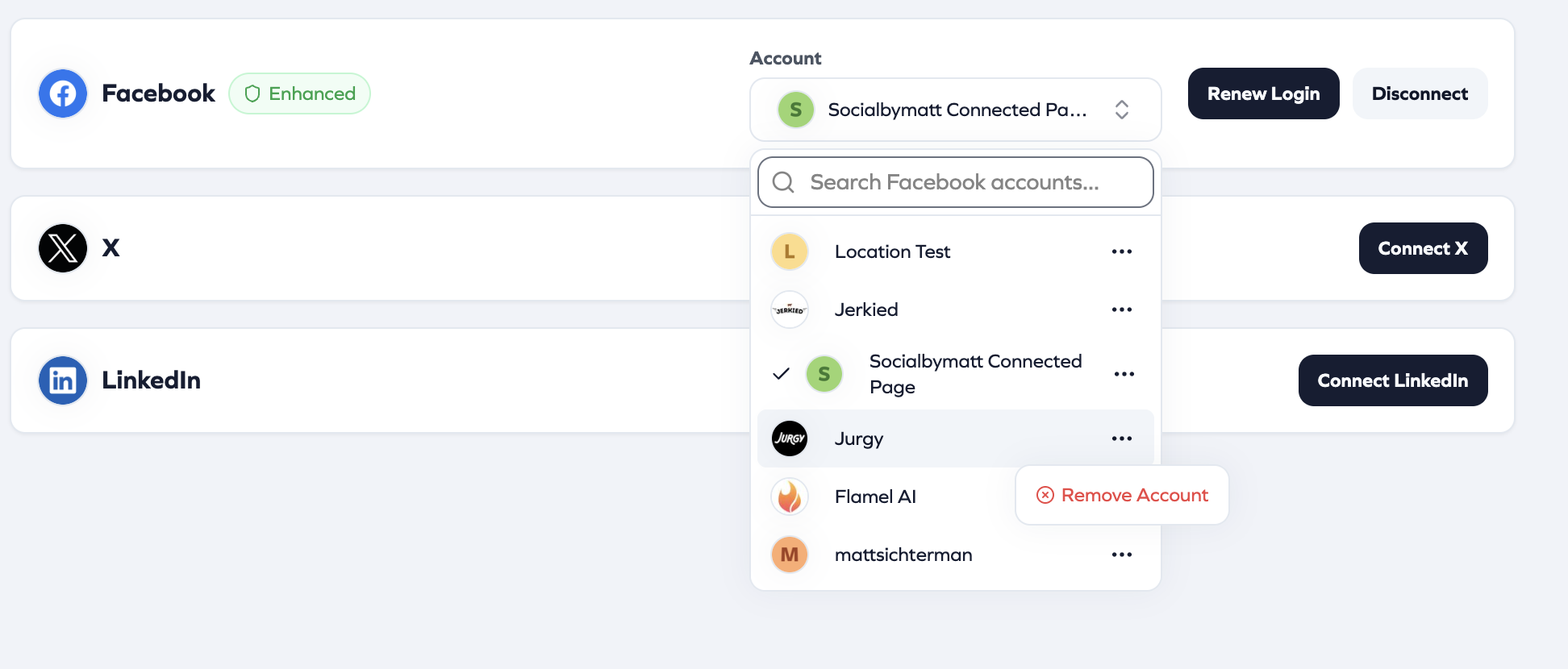Click the Jerkied logo avatar
The image size is (1568, 669).
click(790, 310)
